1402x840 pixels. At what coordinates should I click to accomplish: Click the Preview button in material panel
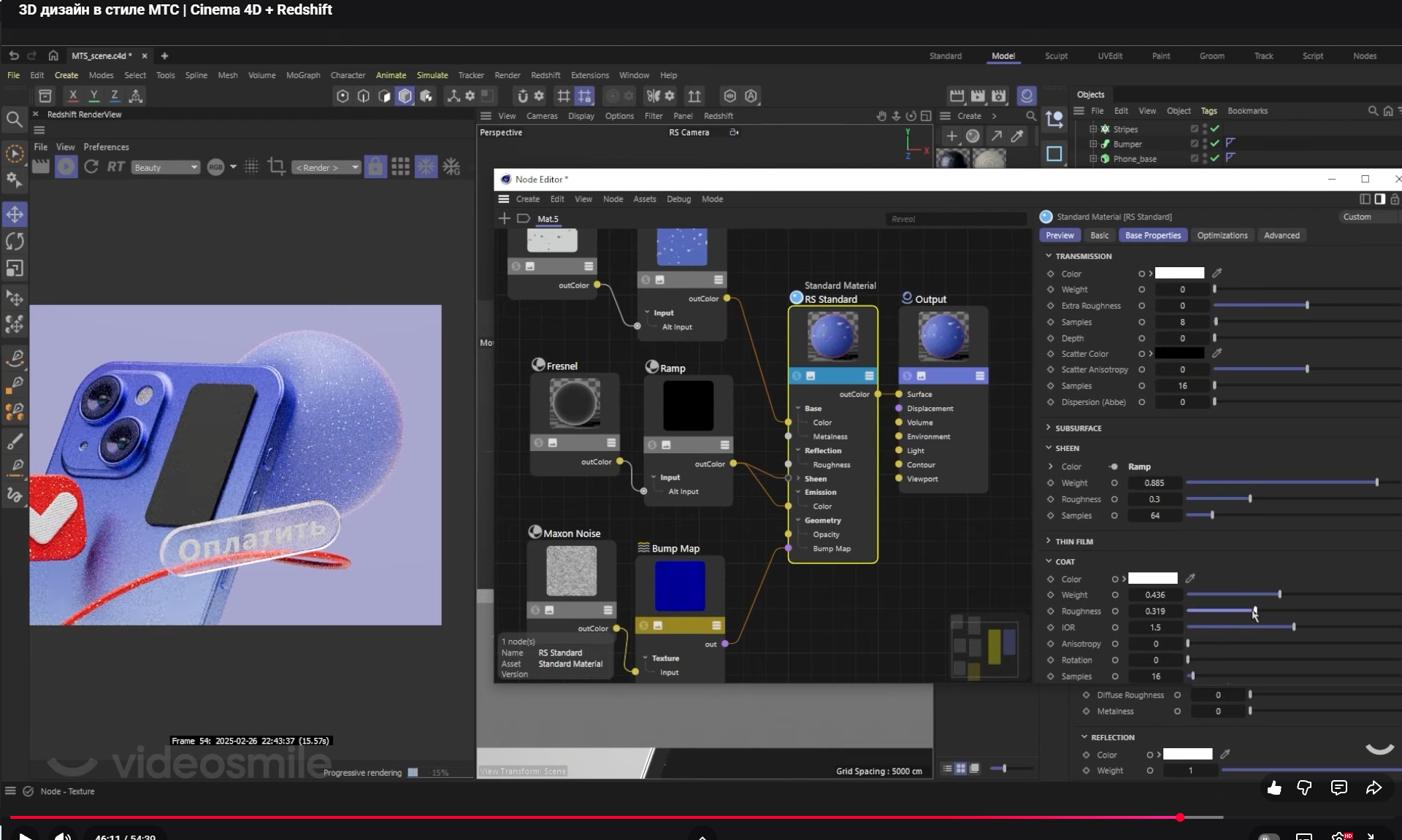click(1060, 235)
